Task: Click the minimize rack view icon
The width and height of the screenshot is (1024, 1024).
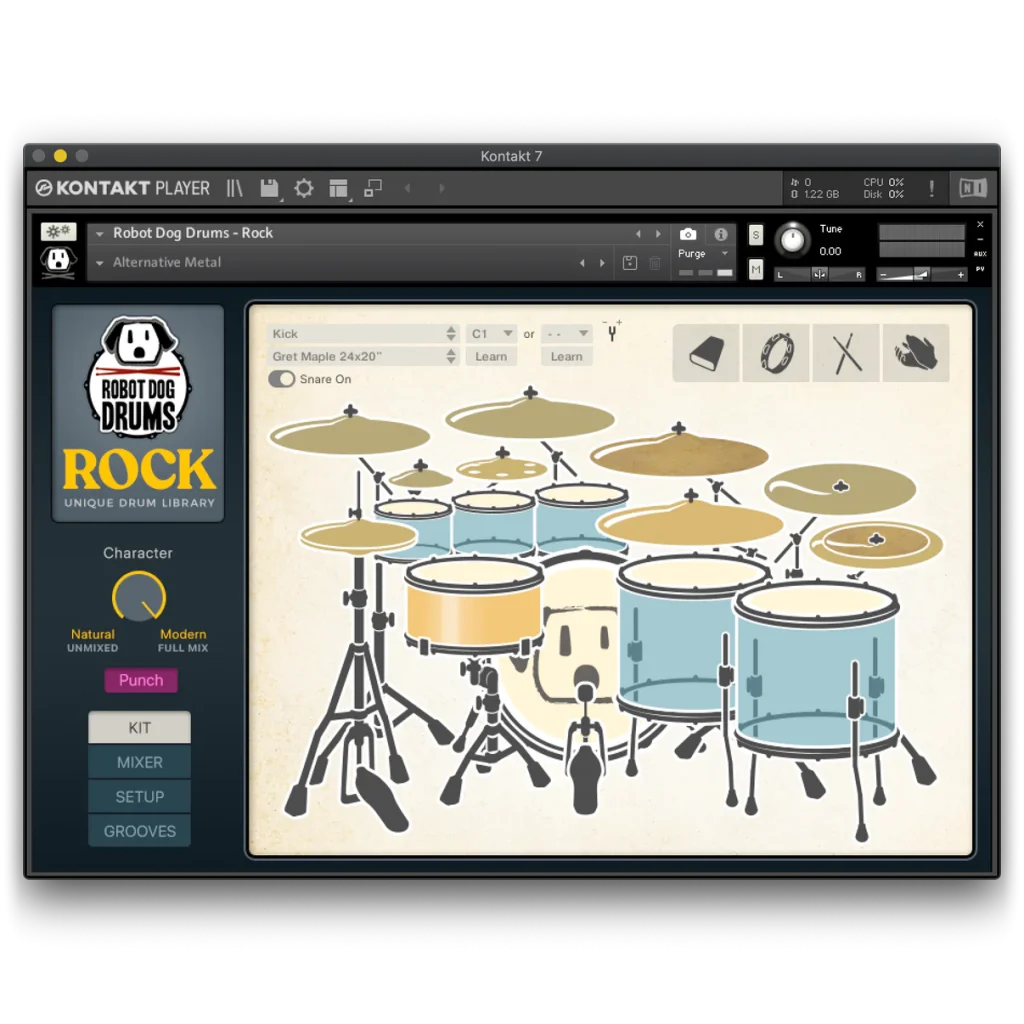Action: (x=373, y=188)
